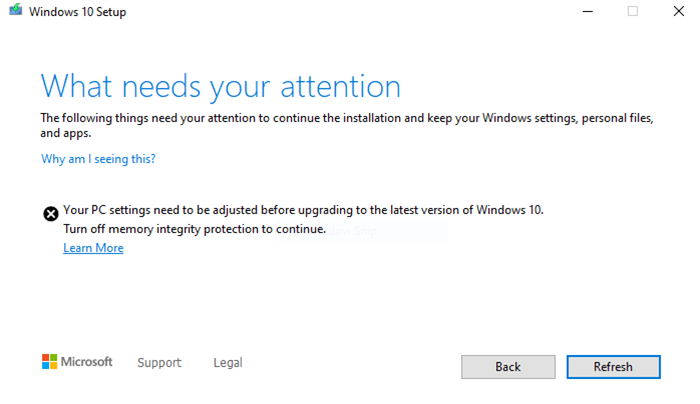Open the Legal link

(228, 363)
